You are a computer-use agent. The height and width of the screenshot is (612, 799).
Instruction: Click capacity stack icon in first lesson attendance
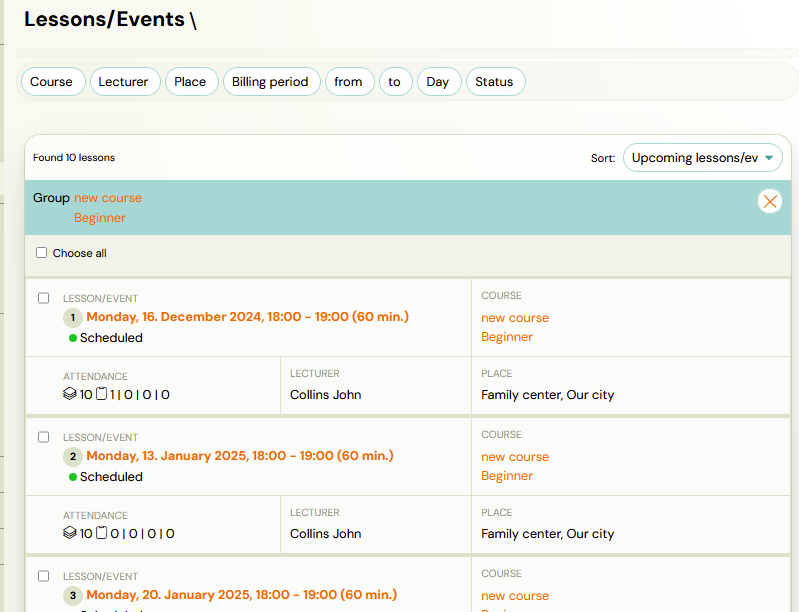70,395
